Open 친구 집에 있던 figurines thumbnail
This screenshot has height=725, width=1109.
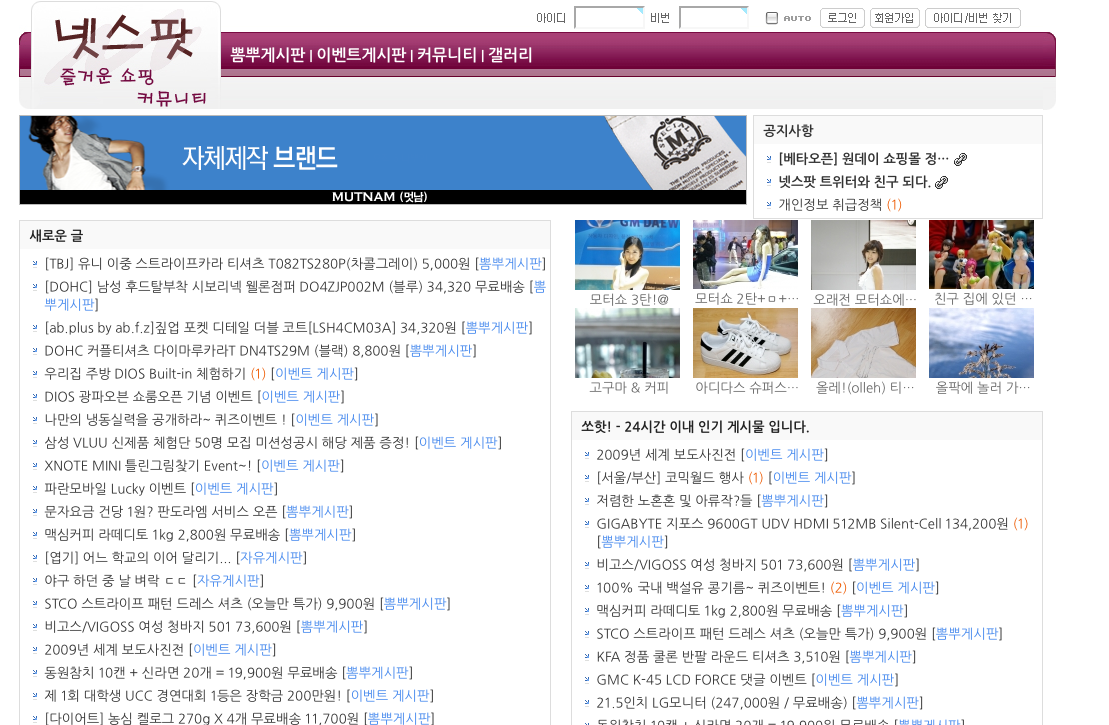click(x=981, y=255)
